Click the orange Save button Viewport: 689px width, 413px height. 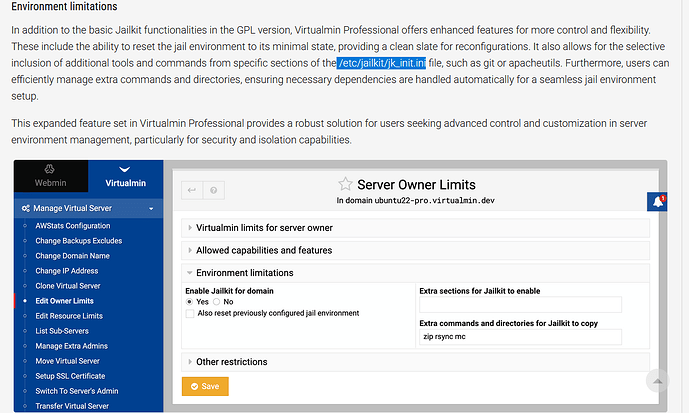[205, 386]
